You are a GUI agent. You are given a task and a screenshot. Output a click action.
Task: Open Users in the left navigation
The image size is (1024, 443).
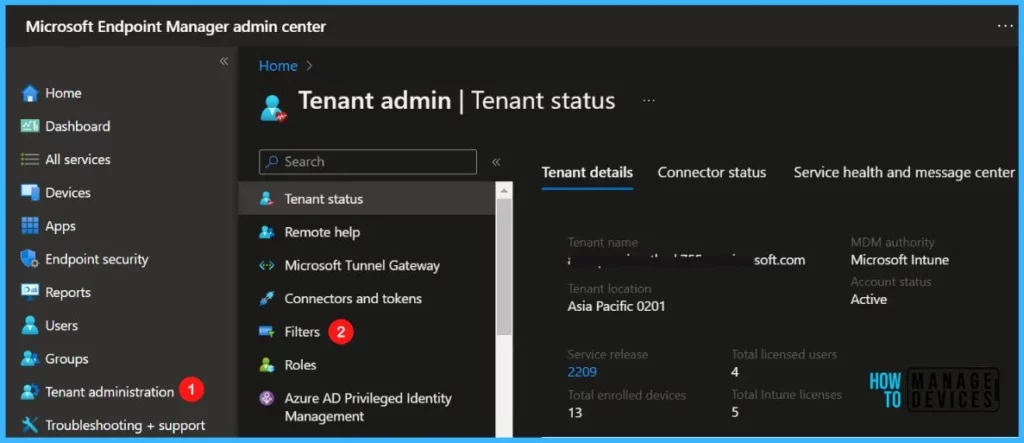pyautogui.click(x=61, y=325)
